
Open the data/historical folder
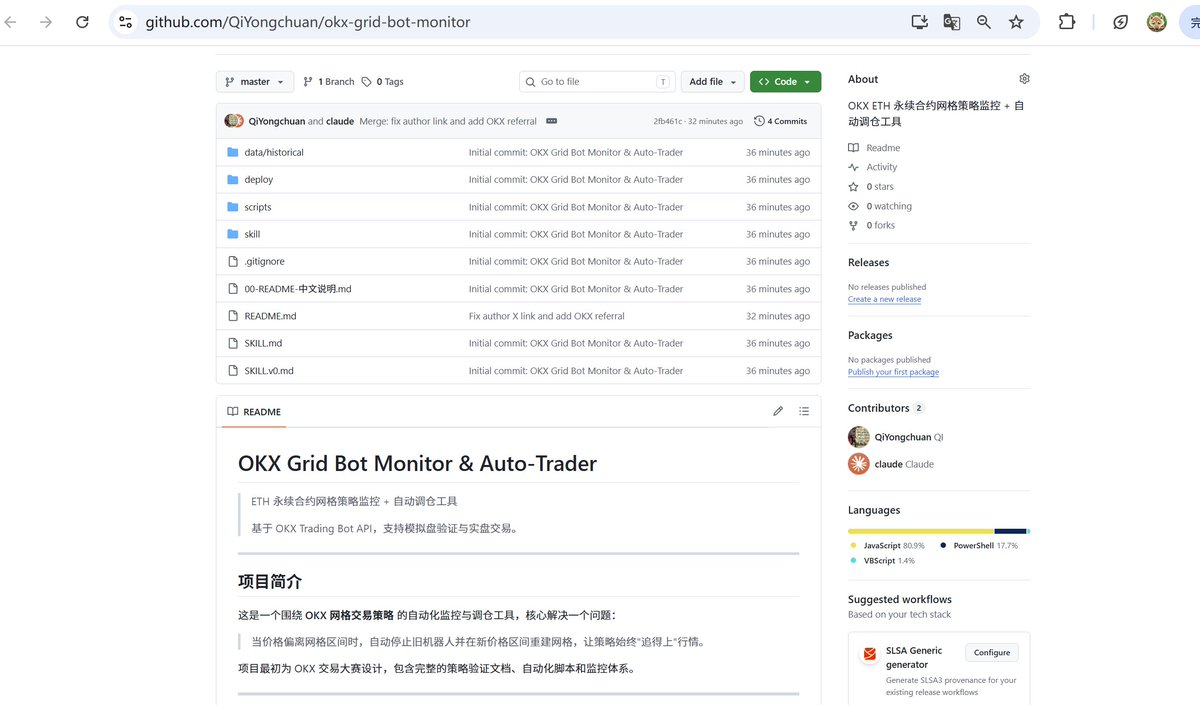point(274,152)
